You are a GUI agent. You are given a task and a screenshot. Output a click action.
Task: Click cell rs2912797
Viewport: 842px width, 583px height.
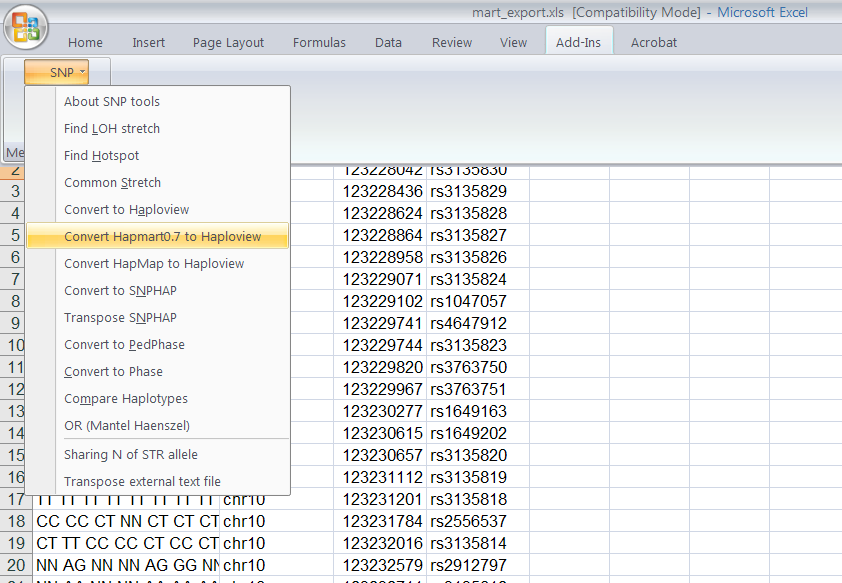point(478,565)
